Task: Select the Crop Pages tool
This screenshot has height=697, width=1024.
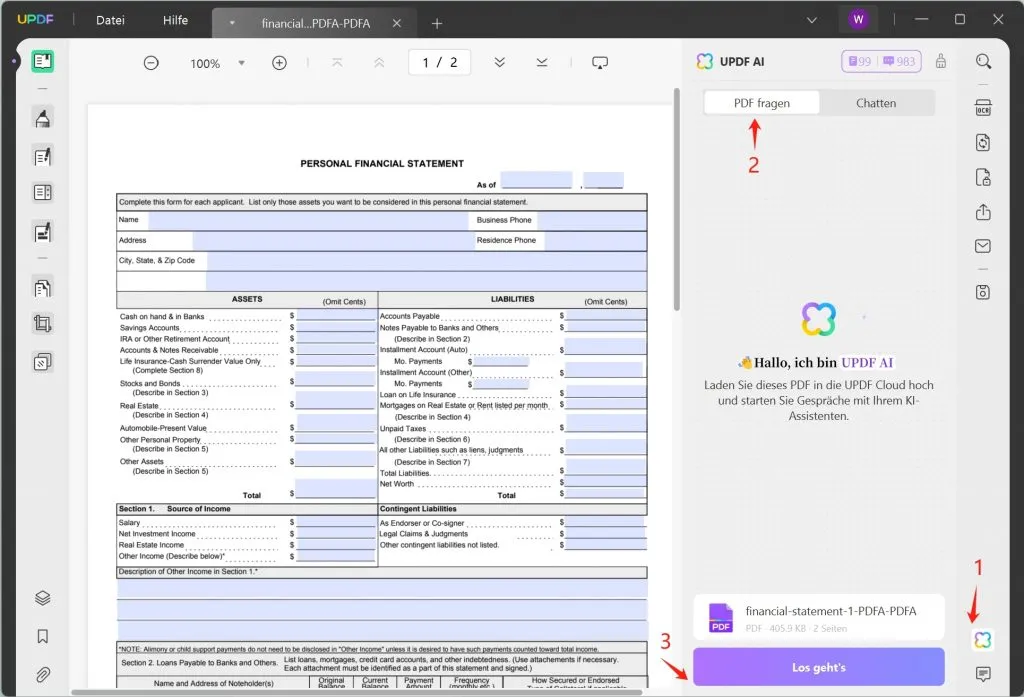Action: 42,324
